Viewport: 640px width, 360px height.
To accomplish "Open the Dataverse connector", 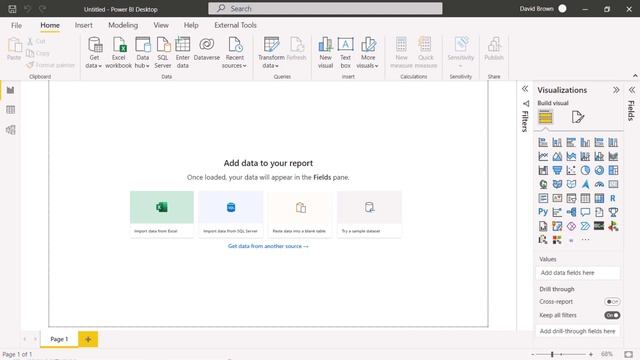I will (207, 49).
